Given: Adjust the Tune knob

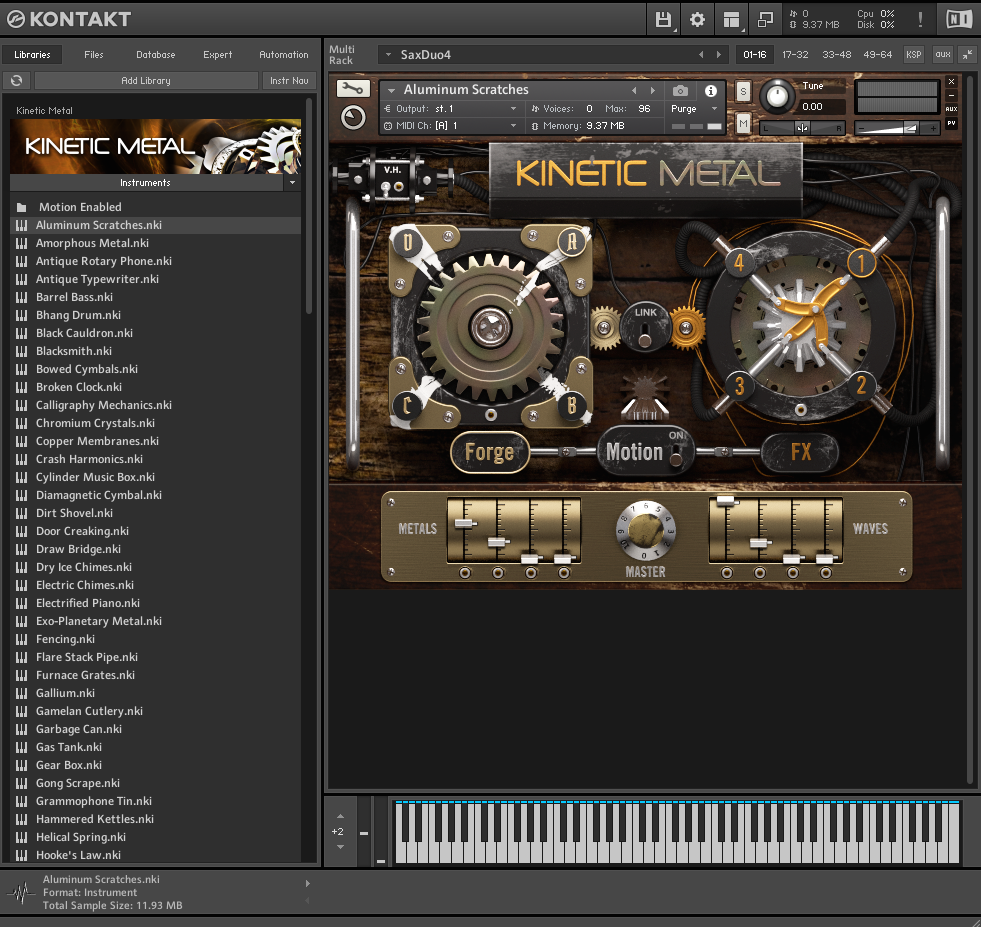Looking at the screenshot, I should 777,96.
